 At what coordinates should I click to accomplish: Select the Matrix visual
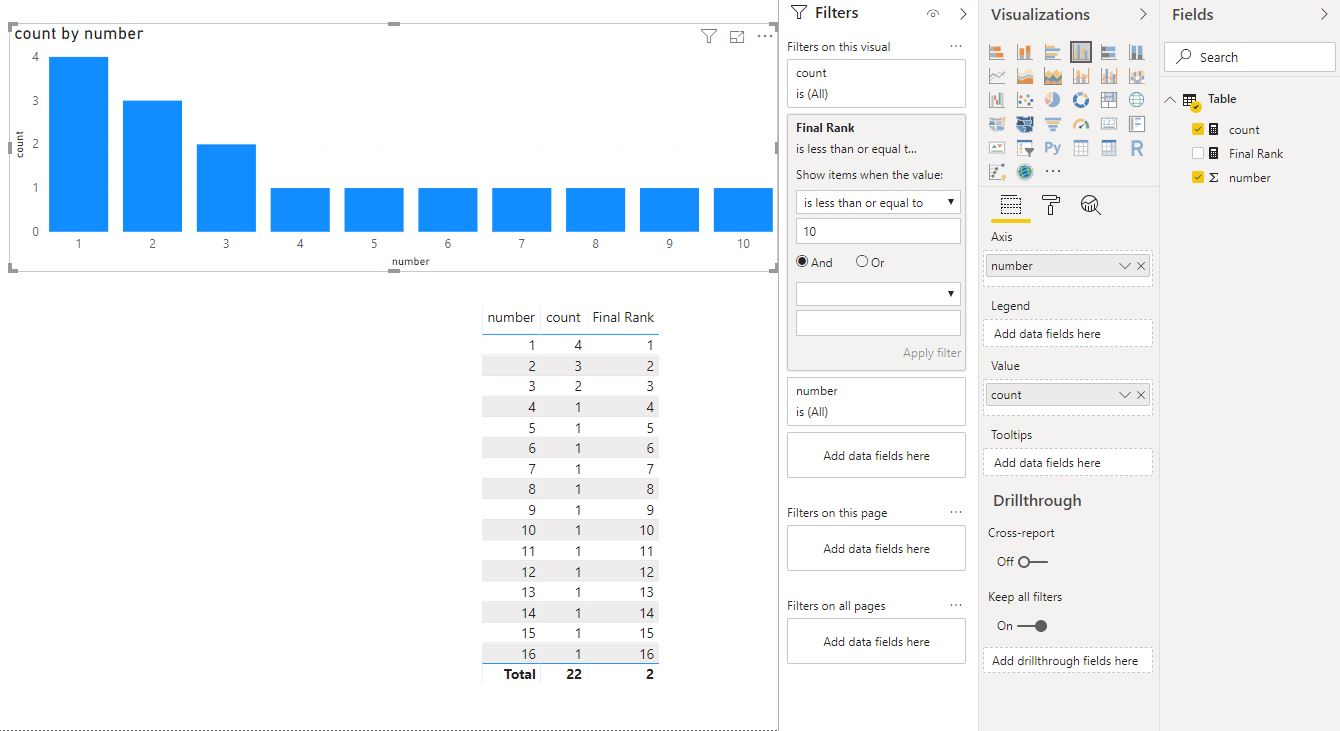[x=1109, y=148]
